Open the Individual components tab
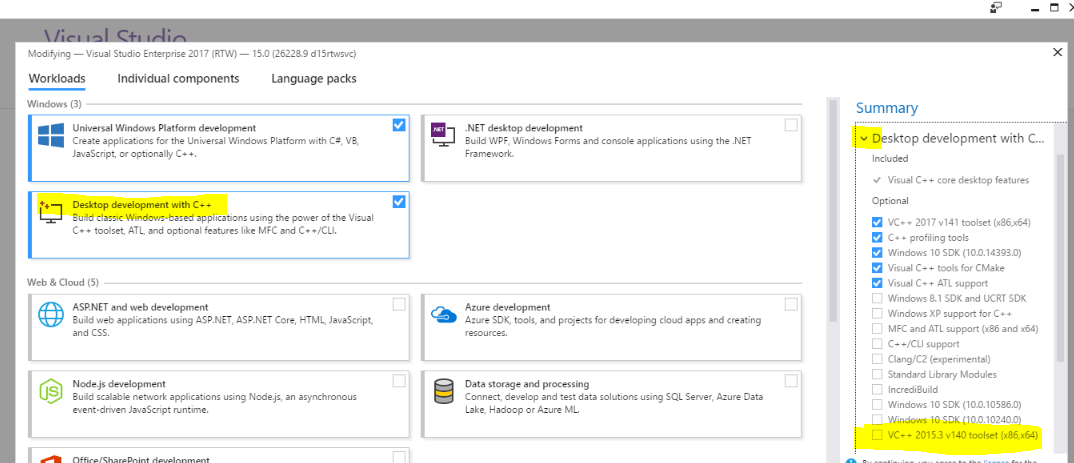The width and height of the screenshot is (1074, 463). (178, 79)
